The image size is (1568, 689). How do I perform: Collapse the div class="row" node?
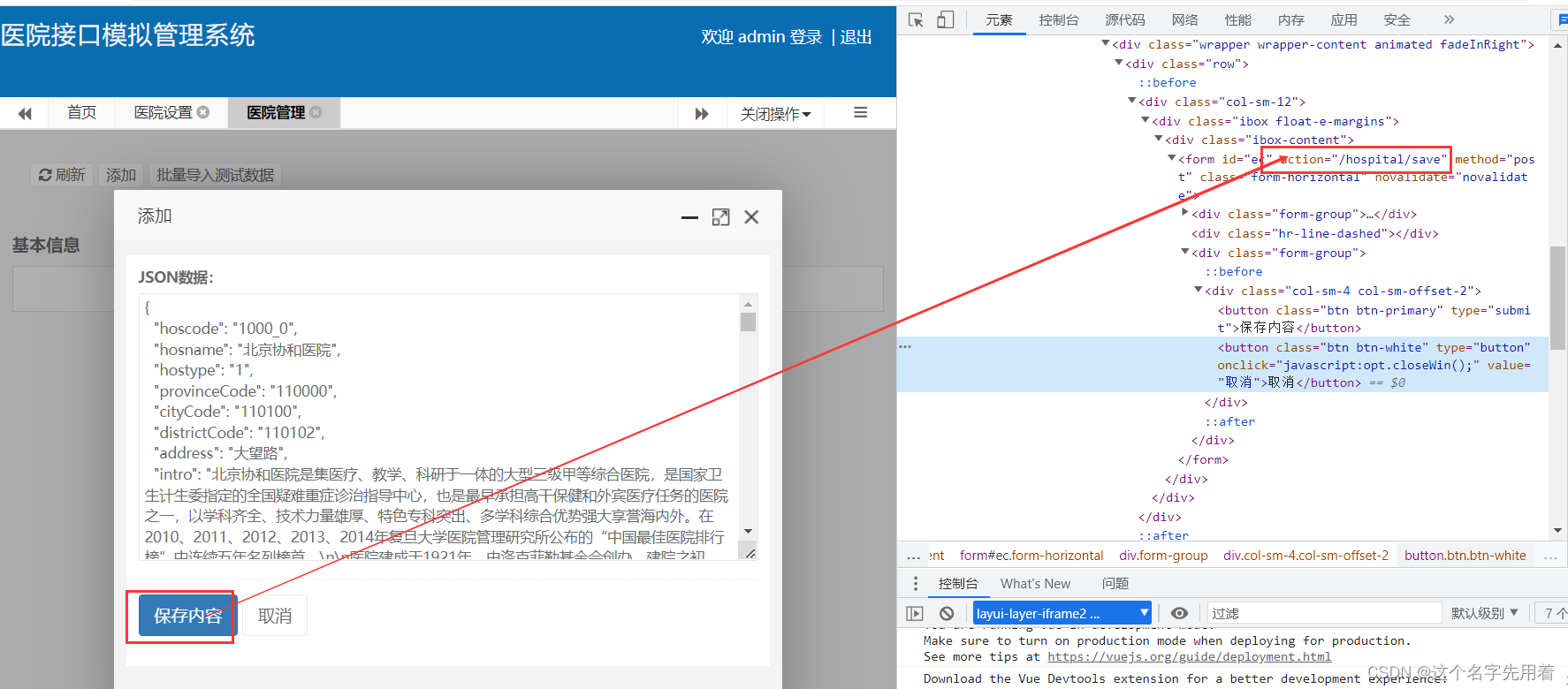coord(1118,63)
